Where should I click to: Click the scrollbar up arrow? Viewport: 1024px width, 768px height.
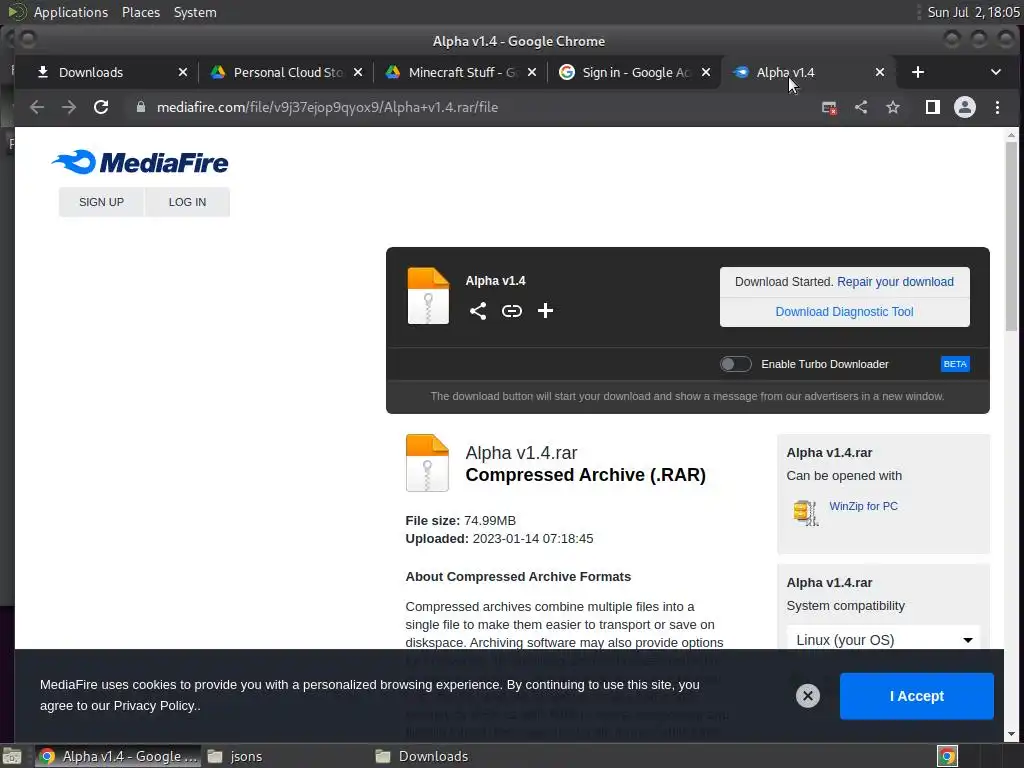pos(1012,135)
